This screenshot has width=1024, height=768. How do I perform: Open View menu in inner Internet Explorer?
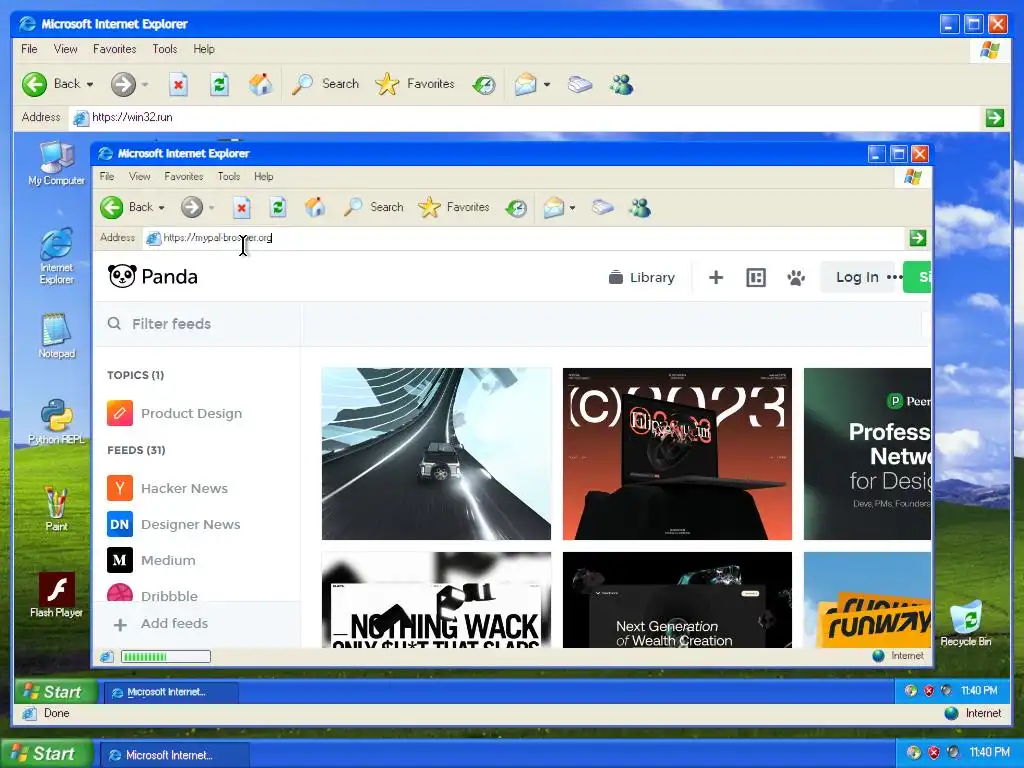click(x=140, y=176)
